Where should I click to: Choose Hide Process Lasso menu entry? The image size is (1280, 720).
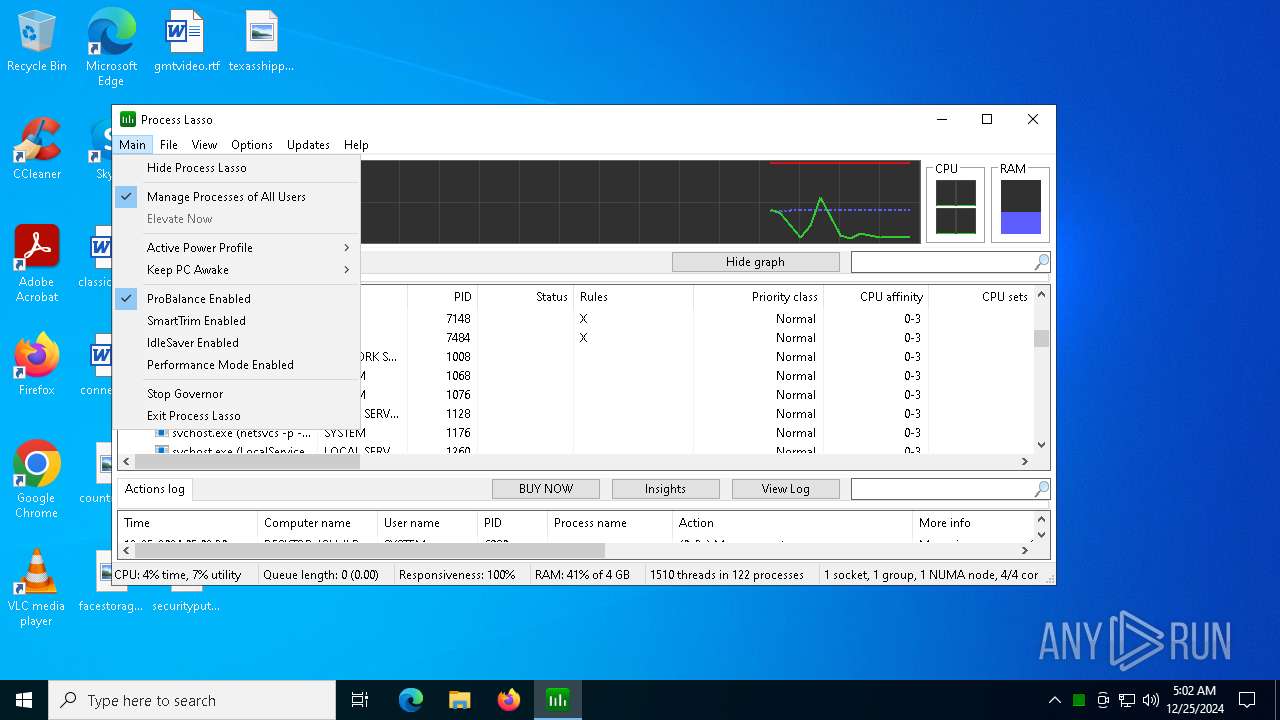coord(236,168)
